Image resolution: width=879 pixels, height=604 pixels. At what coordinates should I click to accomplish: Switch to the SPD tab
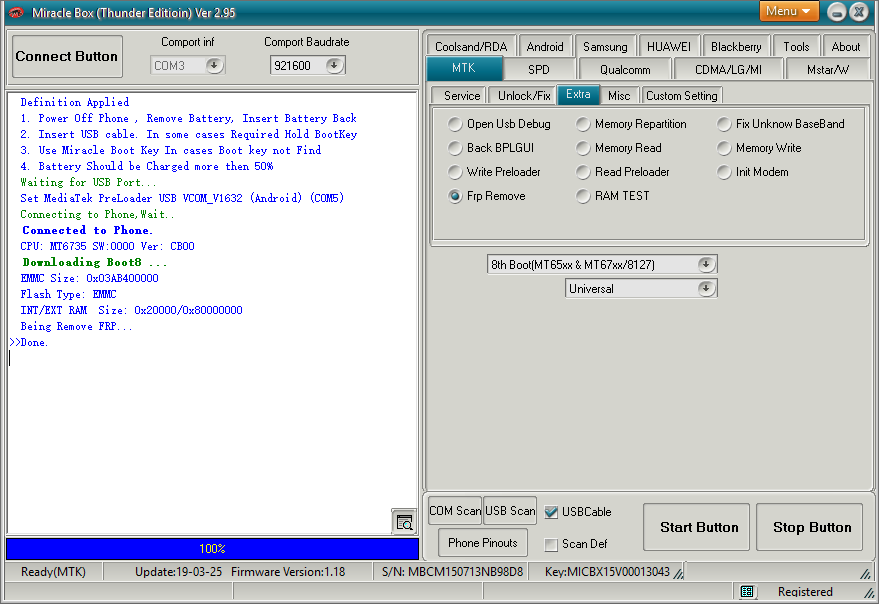(x=539, y=70)
